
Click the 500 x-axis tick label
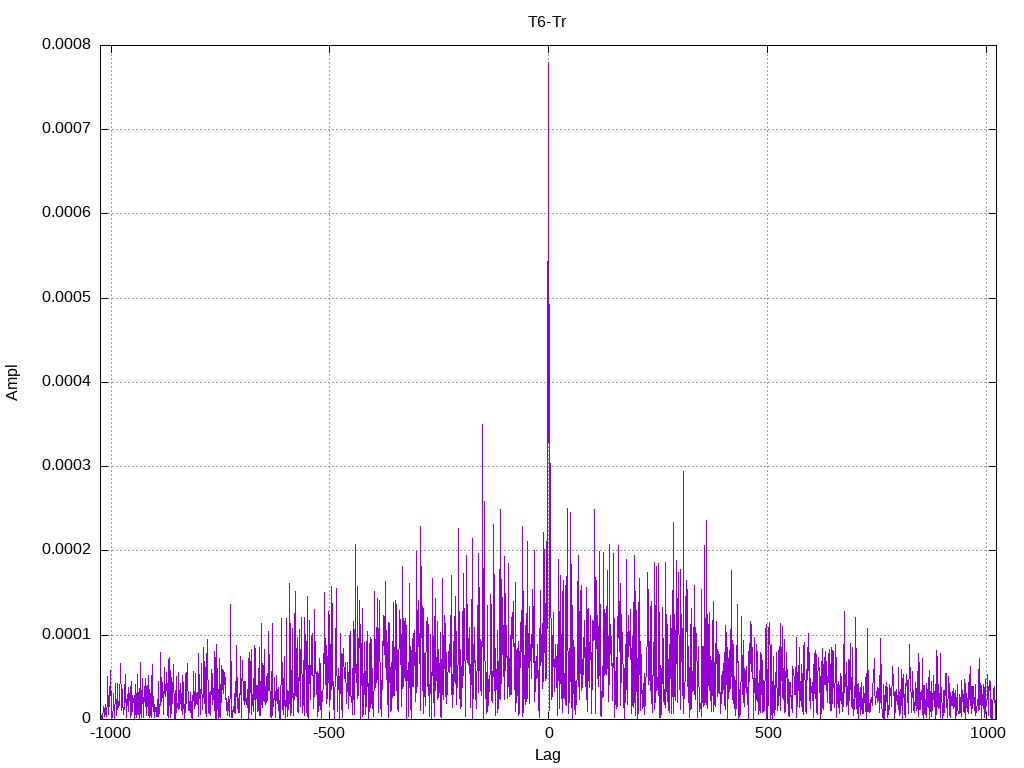[768, 733]
